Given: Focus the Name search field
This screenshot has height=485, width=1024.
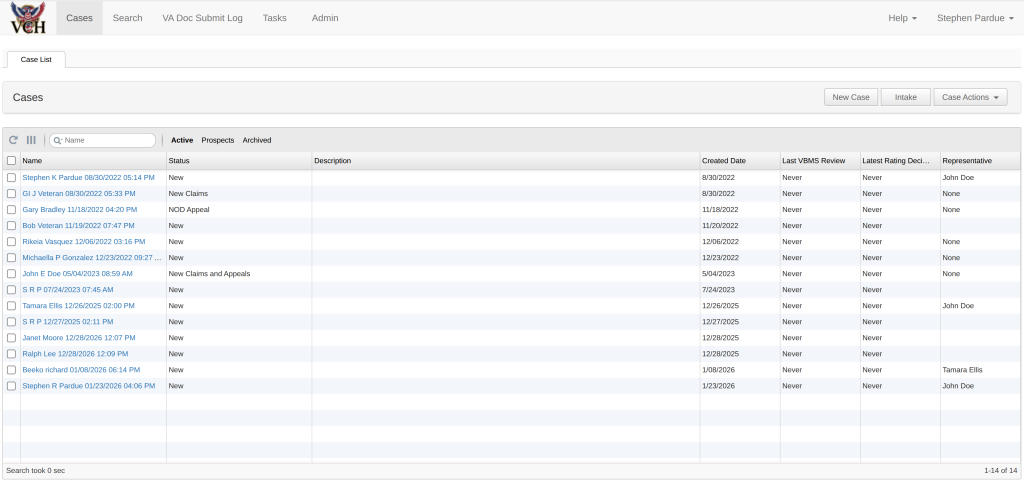Looking at the screenshot, I should [x=108, y=141].
